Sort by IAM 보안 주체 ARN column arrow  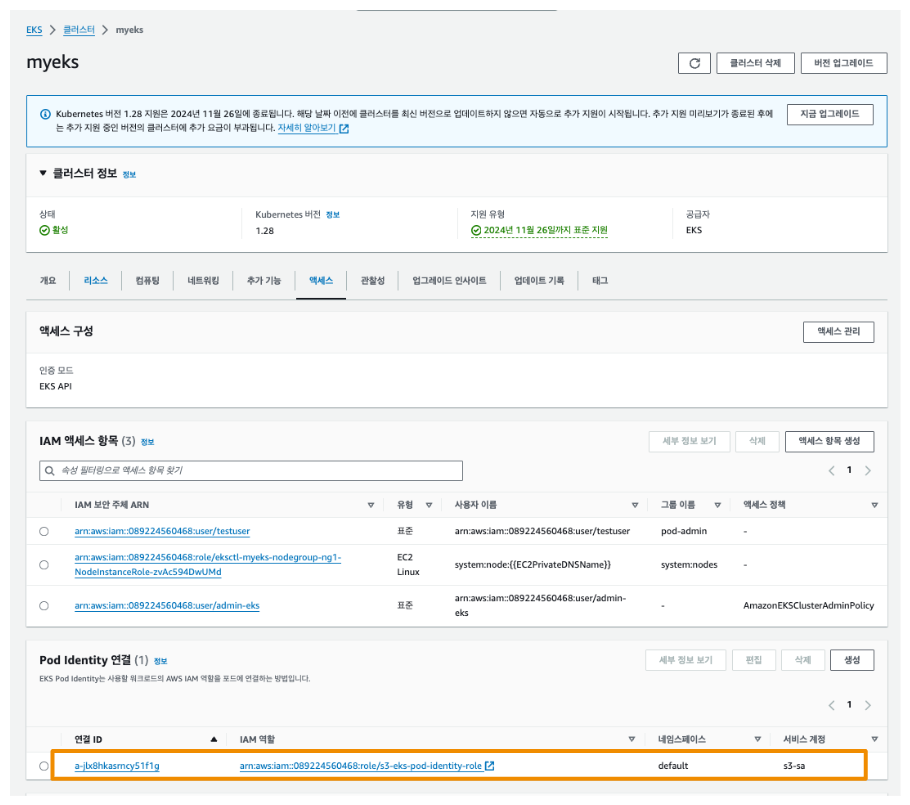click(371, 505)
